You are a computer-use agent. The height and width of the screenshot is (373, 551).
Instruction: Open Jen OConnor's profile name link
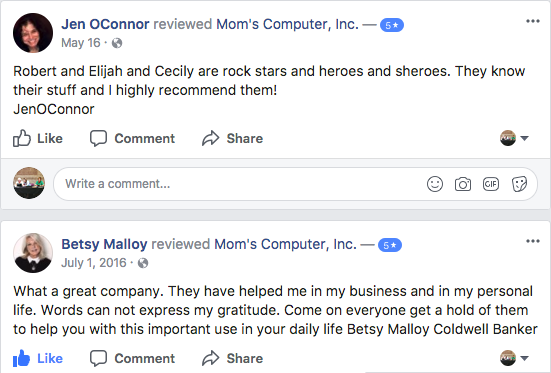105,24
